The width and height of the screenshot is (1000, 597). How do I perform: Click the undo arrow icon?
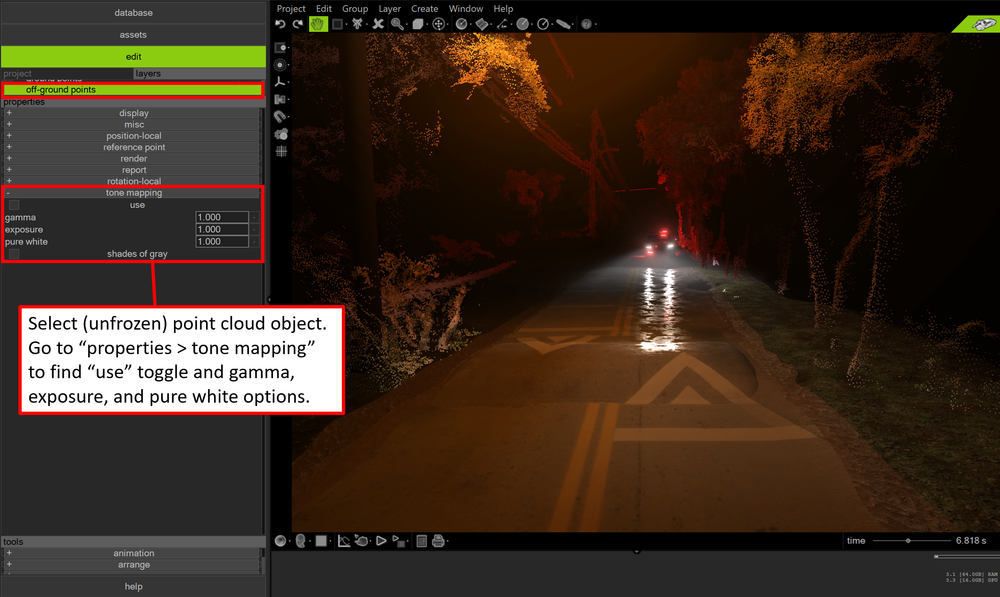[280, 24]
